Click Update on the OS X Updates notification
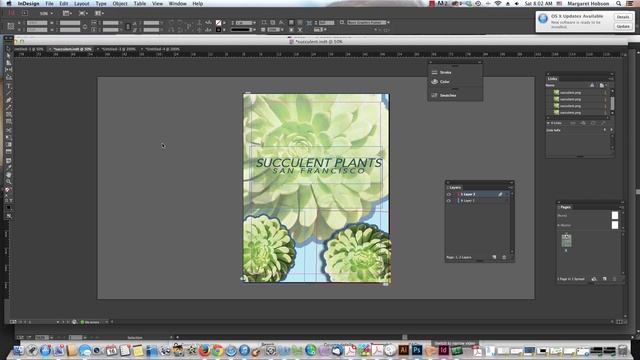The image size is (640, 360). [x=623, y=27]
